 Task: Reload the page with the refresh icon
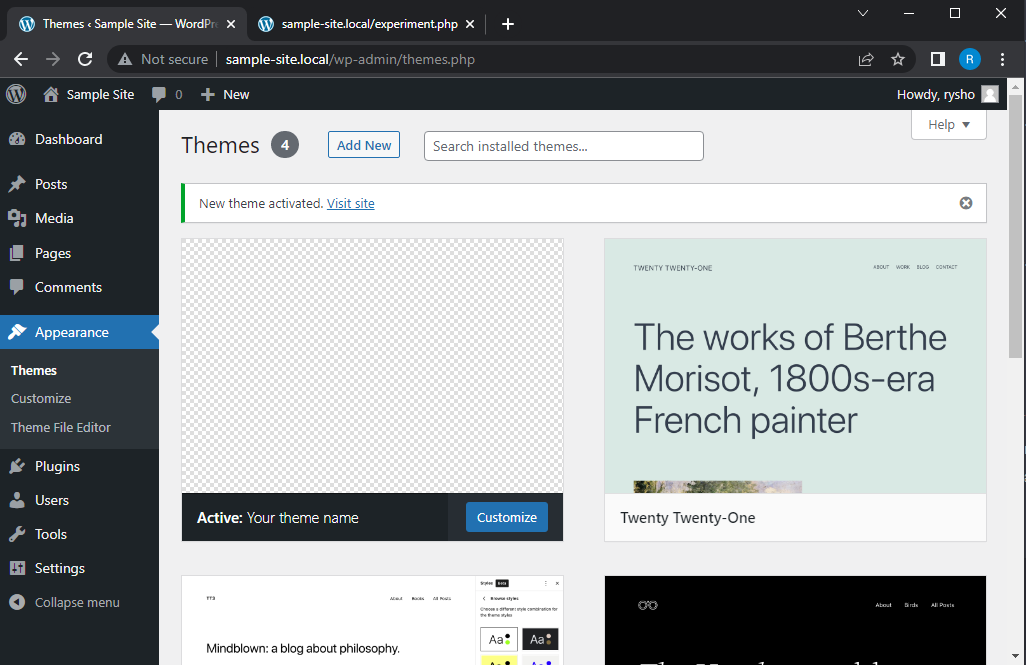coord(85,60)
